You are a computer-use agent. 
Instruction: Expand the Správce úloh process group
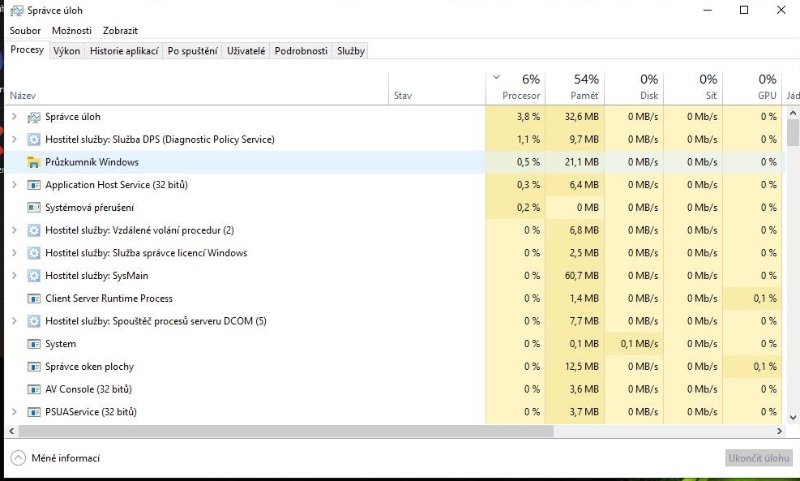click(14, 117)
